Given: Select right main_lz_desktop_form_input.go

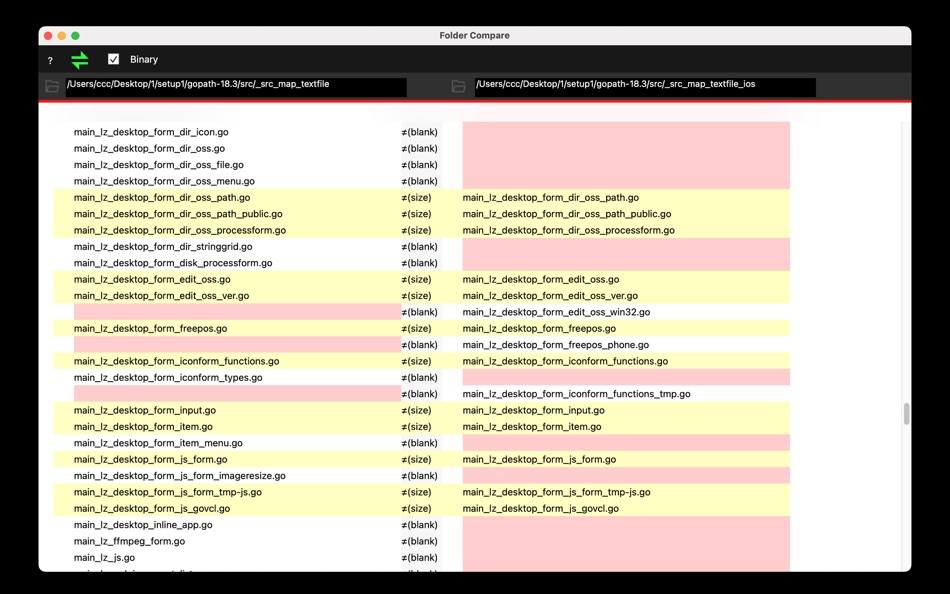Looking at the screenshot, I should point(534,410).
